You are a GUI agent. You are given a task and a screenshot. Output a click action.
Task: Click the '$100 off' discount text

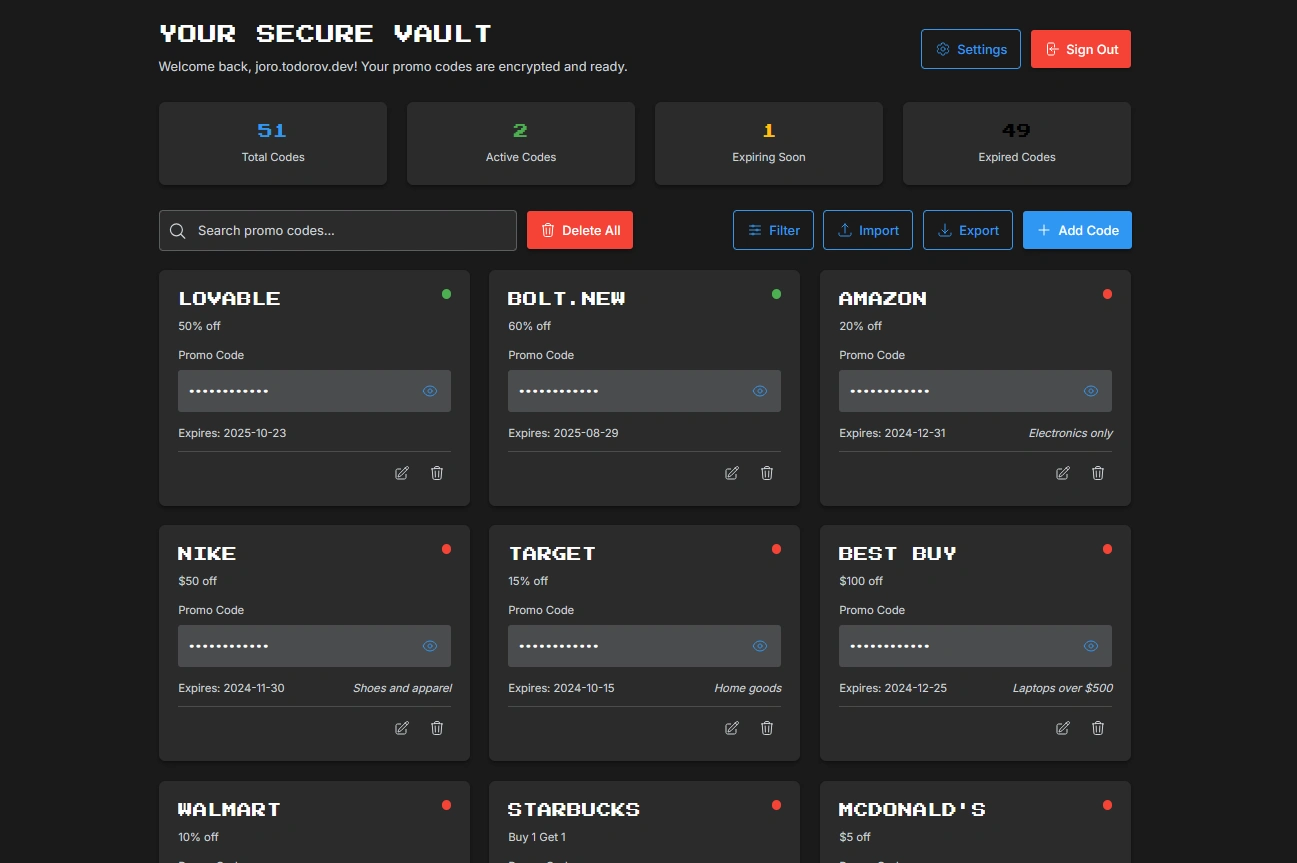point(861,581)
